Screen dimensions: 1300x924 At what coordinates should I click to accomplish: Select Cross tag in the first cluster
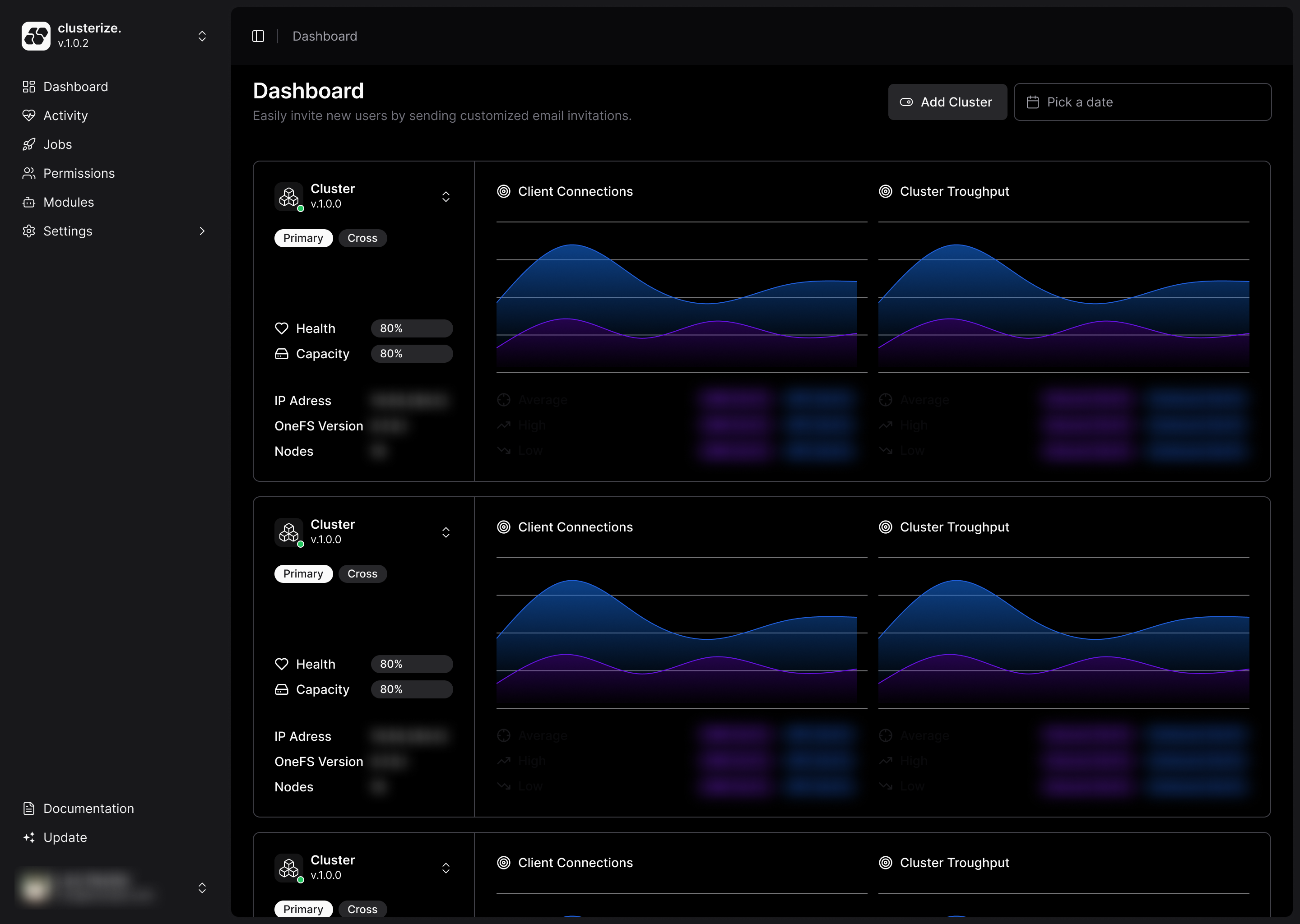pos(362,238)
